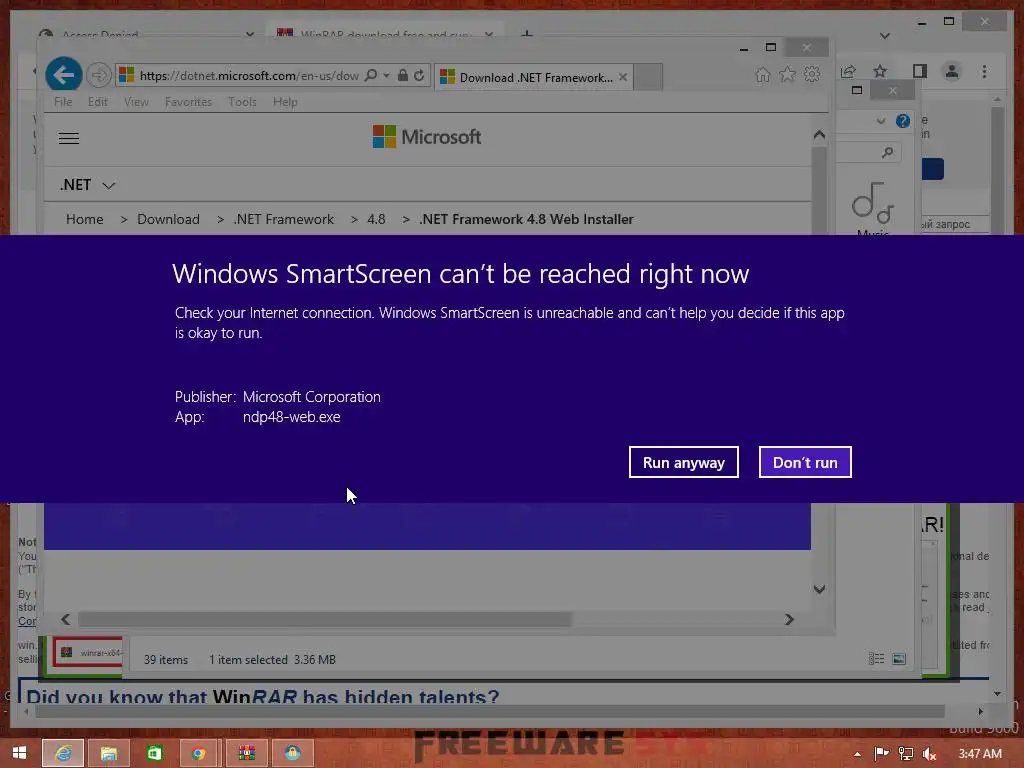Open the Windows Start button
Viewport: 1024px width, 768px height.
[20, 754]
